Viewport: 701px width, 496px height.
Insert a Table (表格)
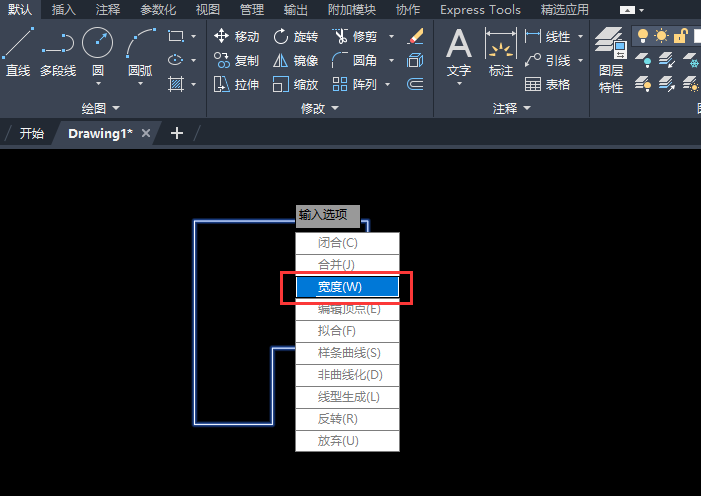pyautogui.click(x=548, y=84)
